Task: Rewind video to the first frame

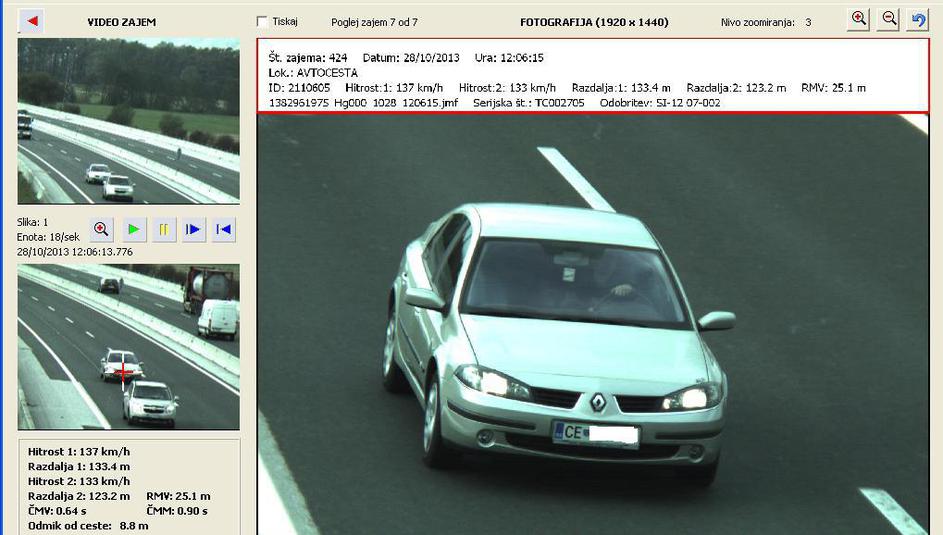Action: coord(224,229)
